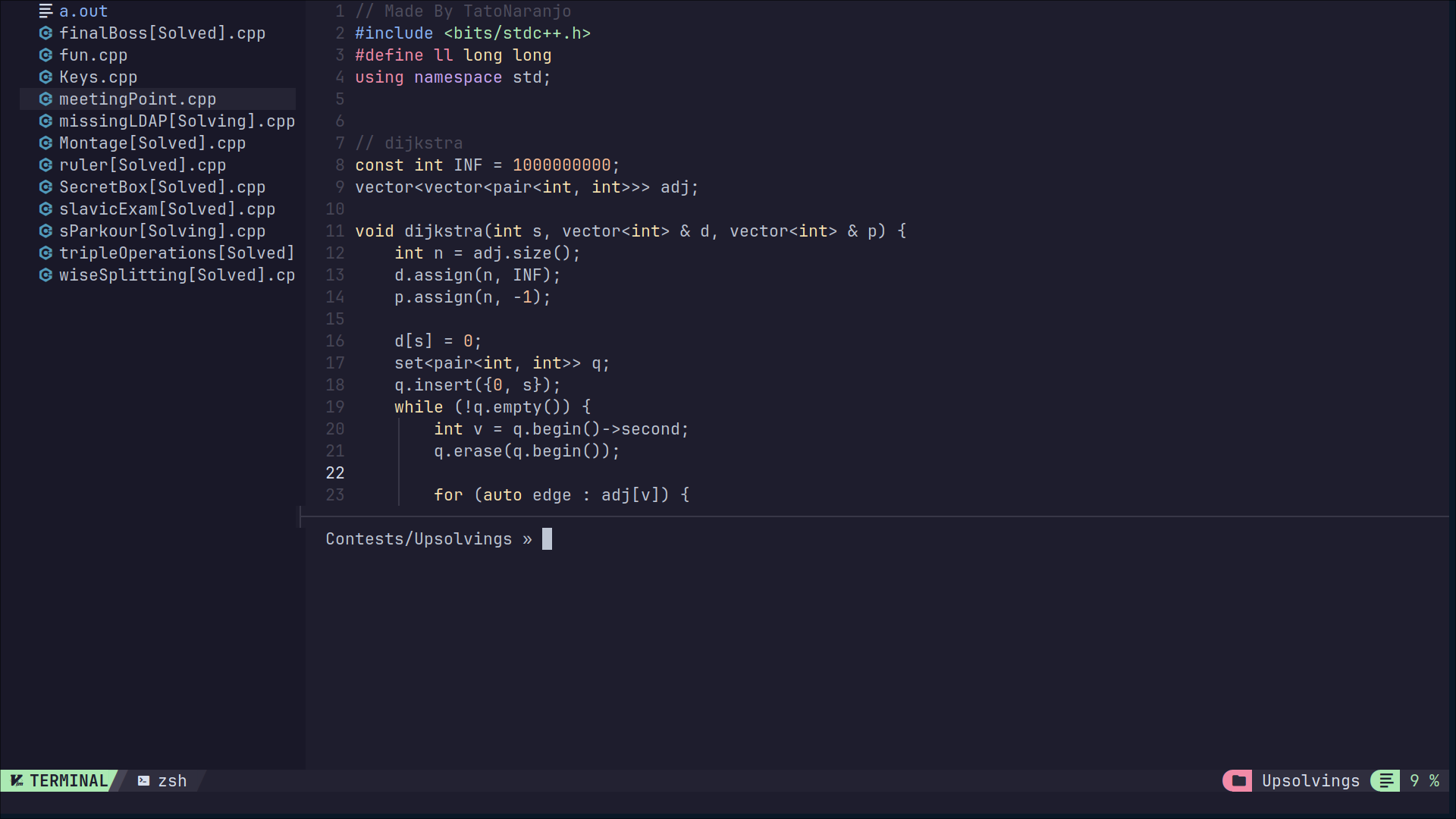Viewport: 1456px width, 819px height.
Task: Click the 'd.assign(n, INF);' line
Action: [477, 275]
